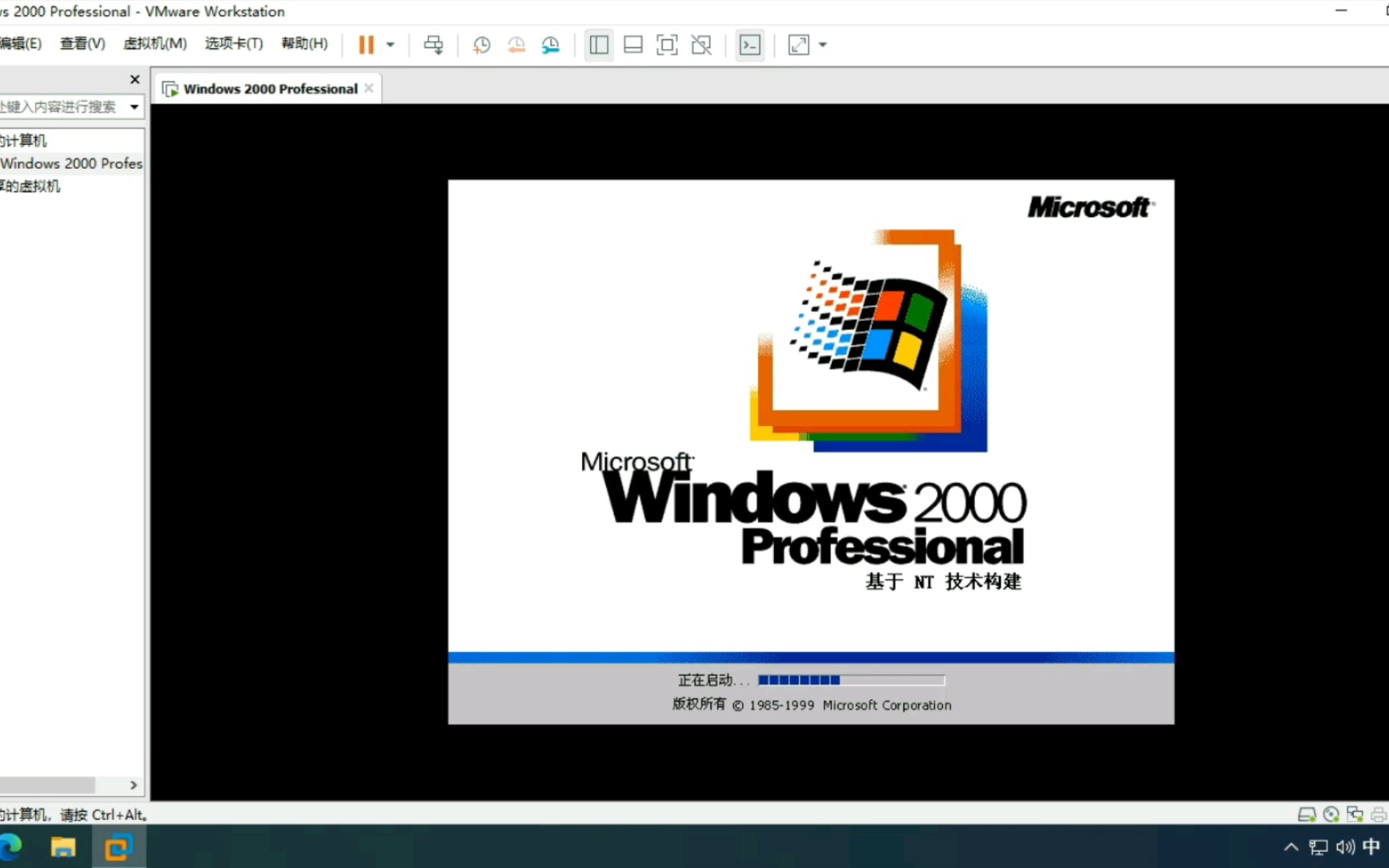Screen dimensions: 1389x868
Task: Send Ctrl+Alt+Del to the guest
Action: (433, 44)
